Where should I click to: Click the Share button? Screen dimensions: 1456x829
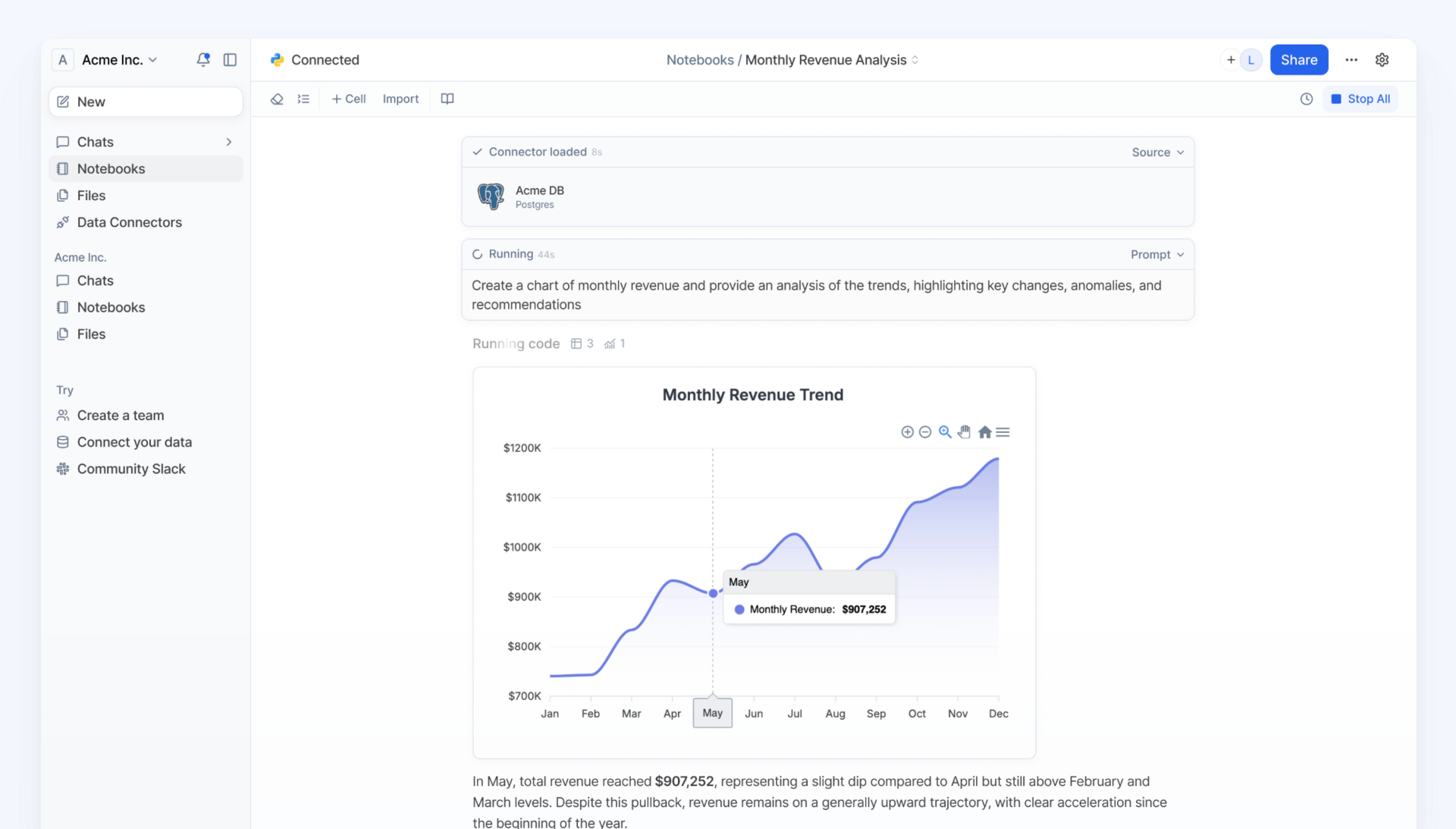tap(1298, 60)
